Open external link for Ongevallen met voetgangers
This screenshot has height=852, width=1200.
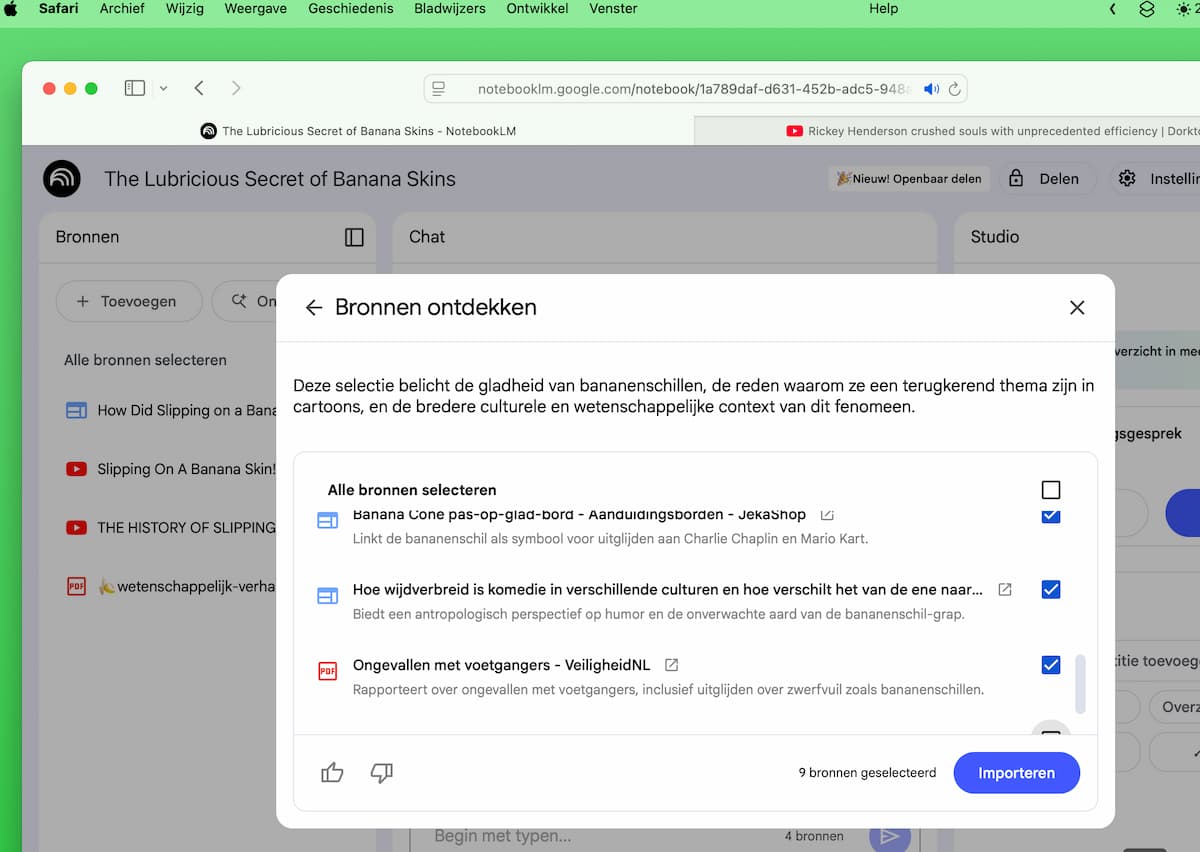click(672, 665)
